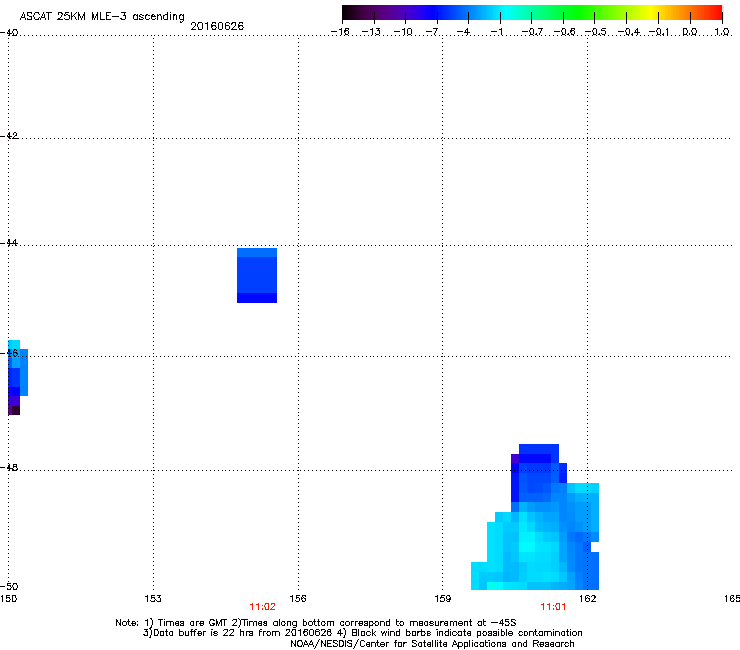Pick the black end of the colorbar
This screenshot has width=740, height=650.
click(x=348, y=13)
